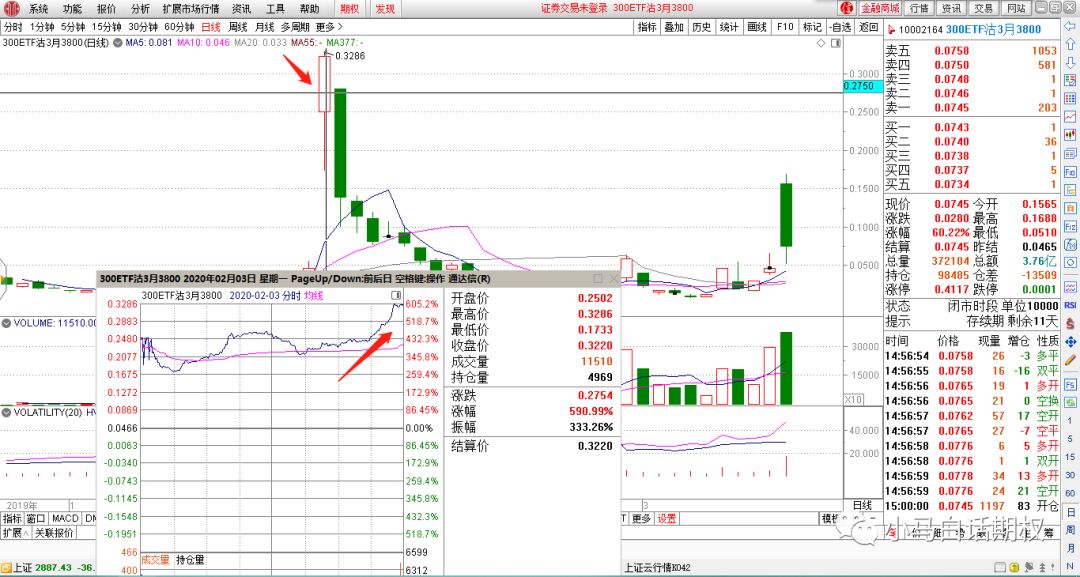Open the 工具 menu

coord(276,8)
